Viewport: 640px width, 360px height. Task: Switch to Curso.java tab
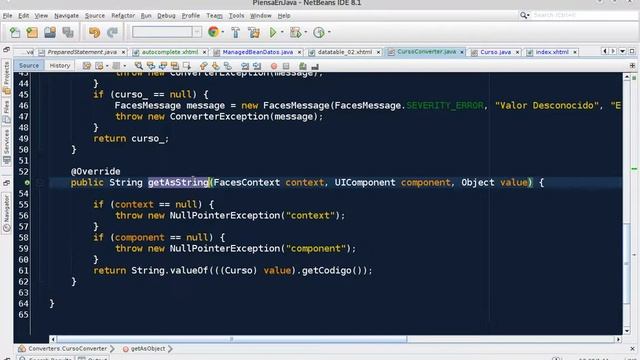pyautogui.click(x=495, y=52)
